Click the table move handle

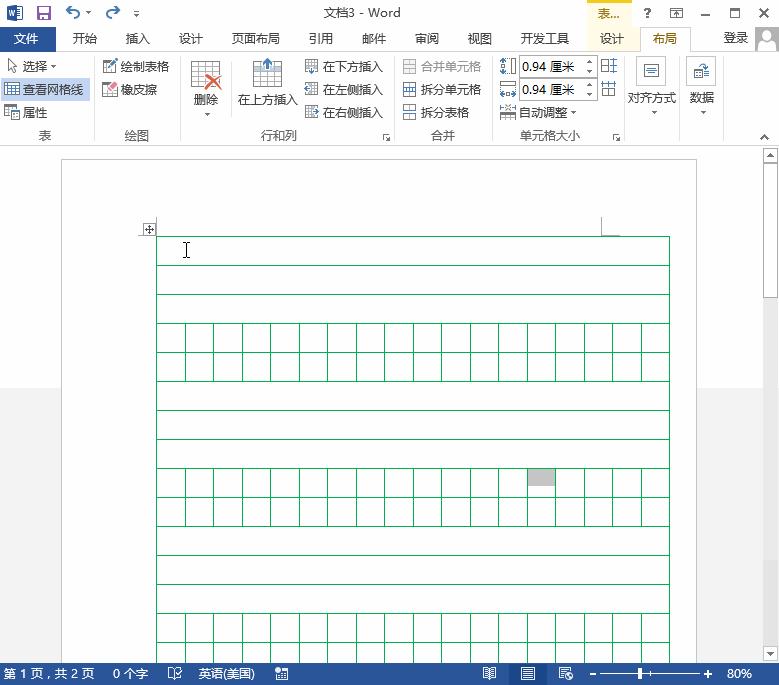(x=149, y=229)
